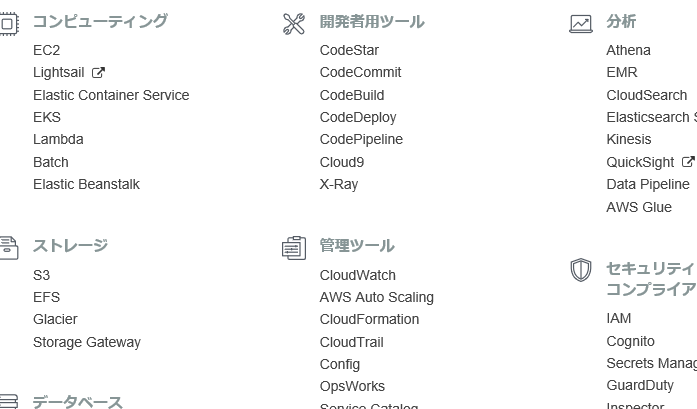This screenshot has height=409, width=697.
Task: Click the external link icon beside Lightsail
Action: point(98,72)
